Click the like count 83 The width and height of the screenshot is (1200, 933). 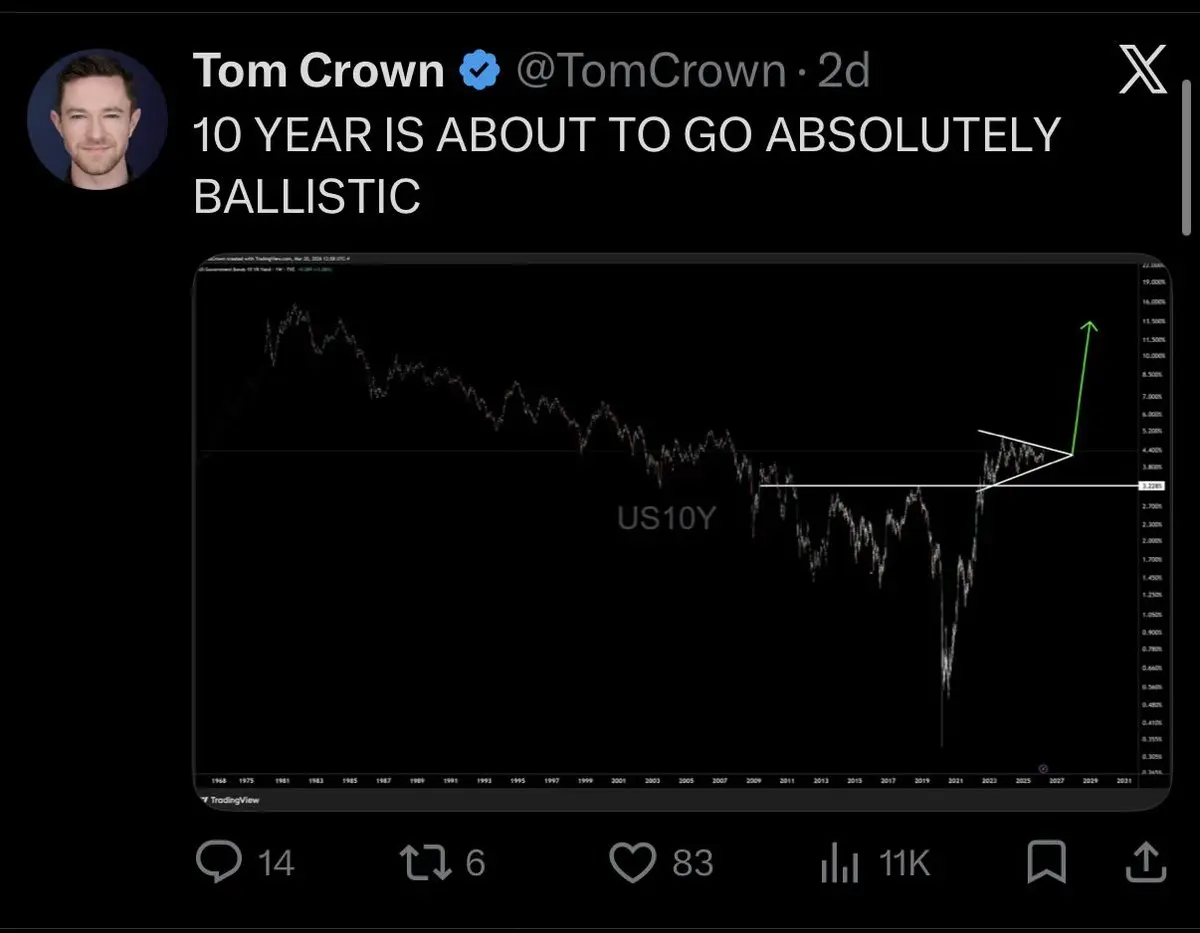[692, 862]
